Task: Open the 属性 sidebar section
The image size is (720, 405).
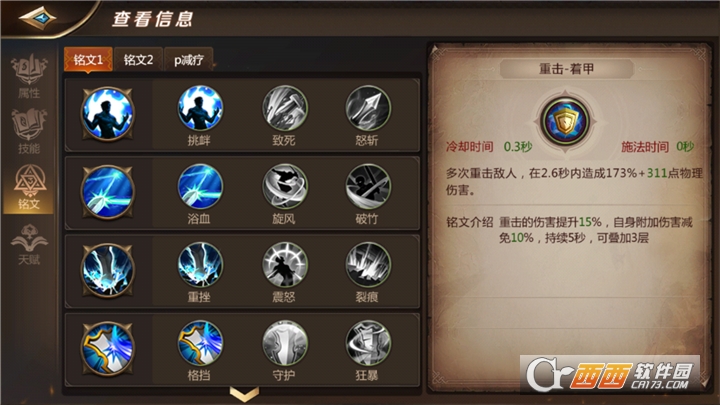Action: pyautogui.click(x=29, y=76)
